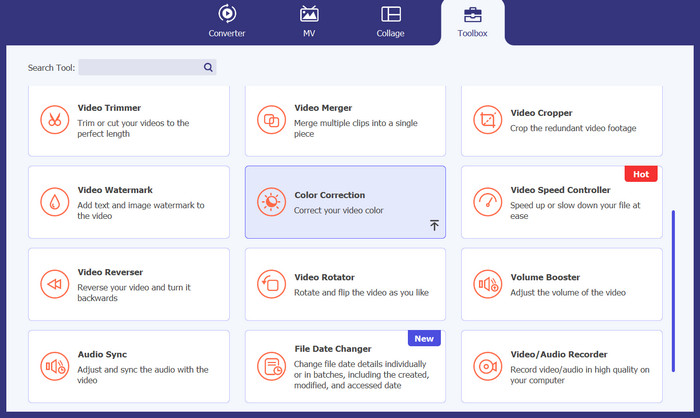Image resolution: width=700 pixels, height=418 pixels.
Task: Click the search magnifier icon
Action: click(208, 68)
